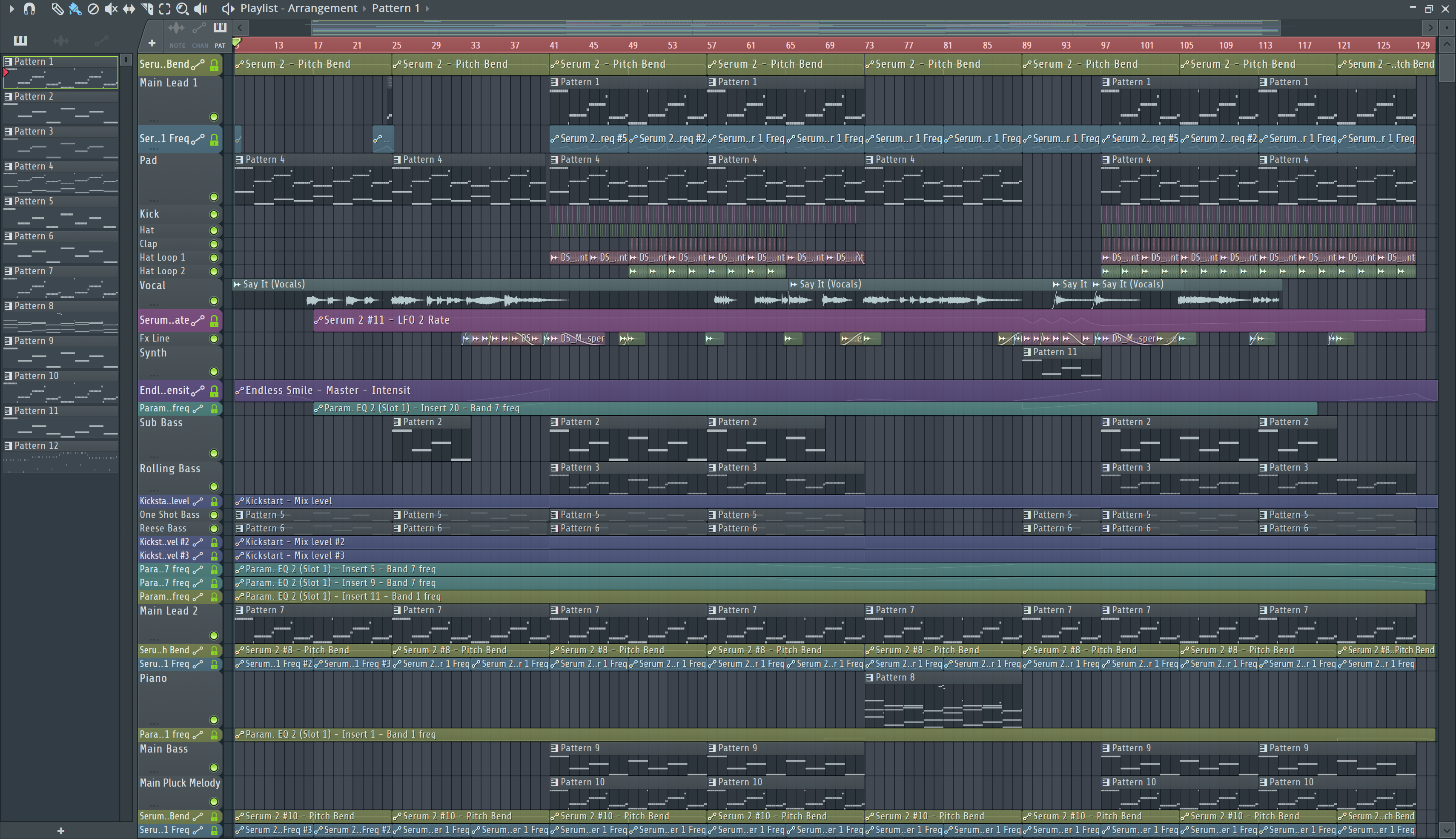Mute the Hat track

click(x=214, y=230)
